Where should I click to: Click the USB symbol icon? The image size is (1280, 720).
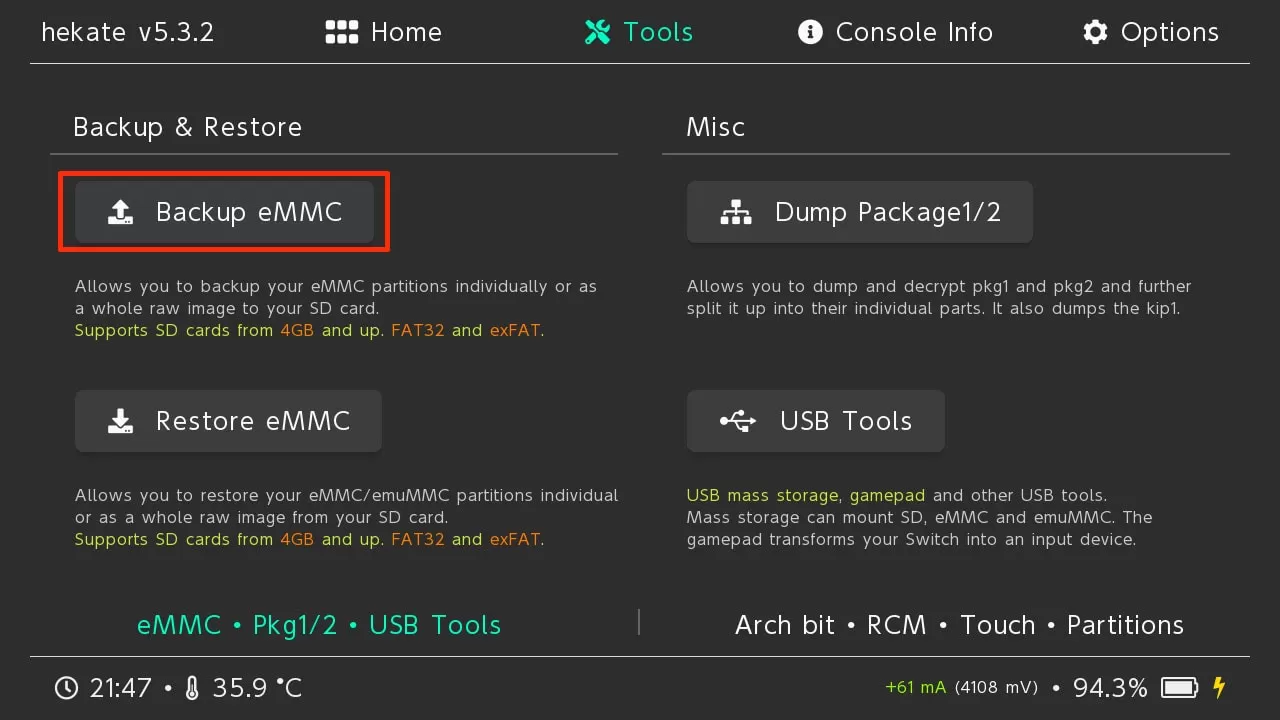738,421
